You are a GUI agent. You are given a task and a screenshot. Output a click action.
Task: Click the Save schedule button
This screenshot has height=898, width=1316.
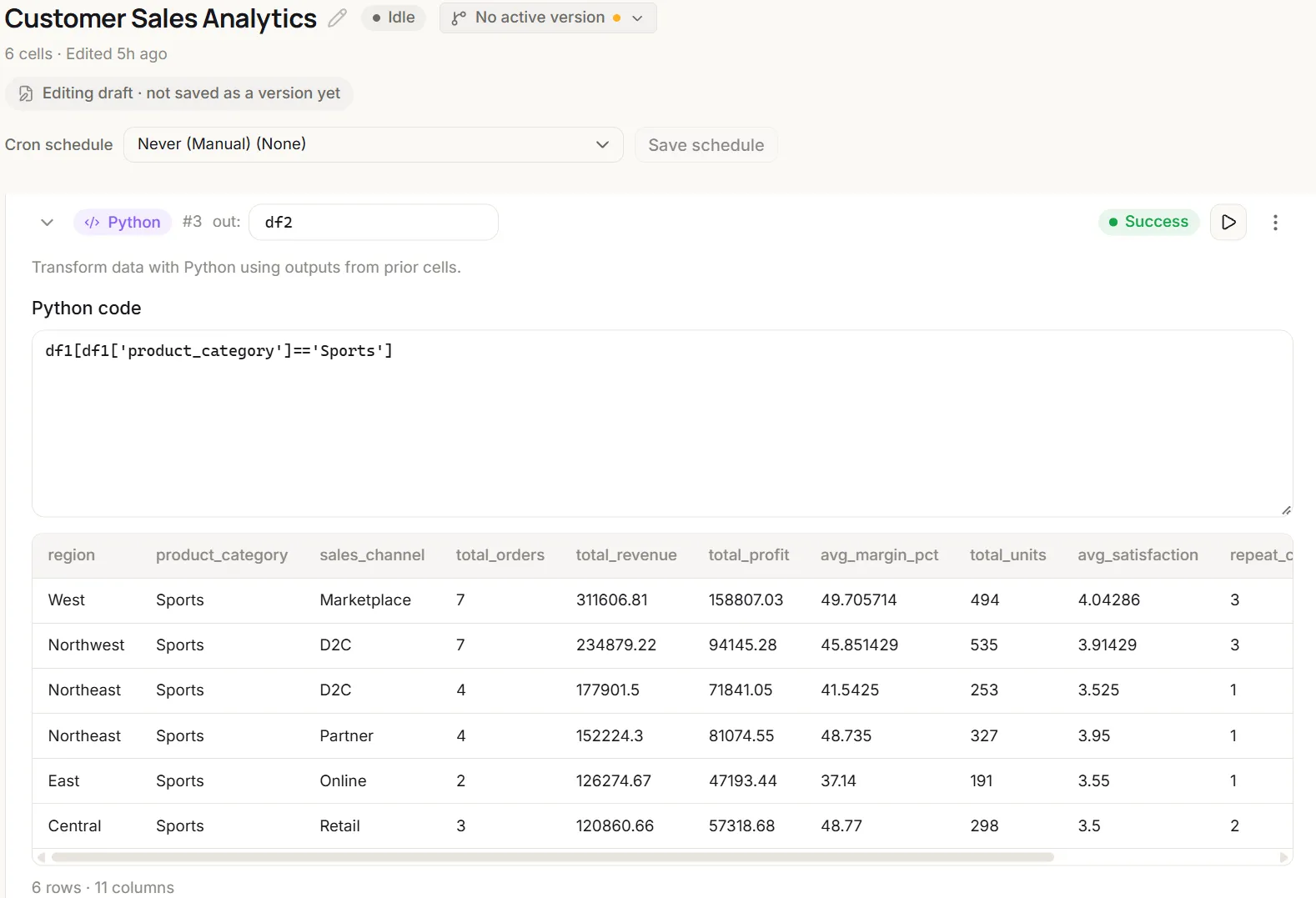click(706, 145)
